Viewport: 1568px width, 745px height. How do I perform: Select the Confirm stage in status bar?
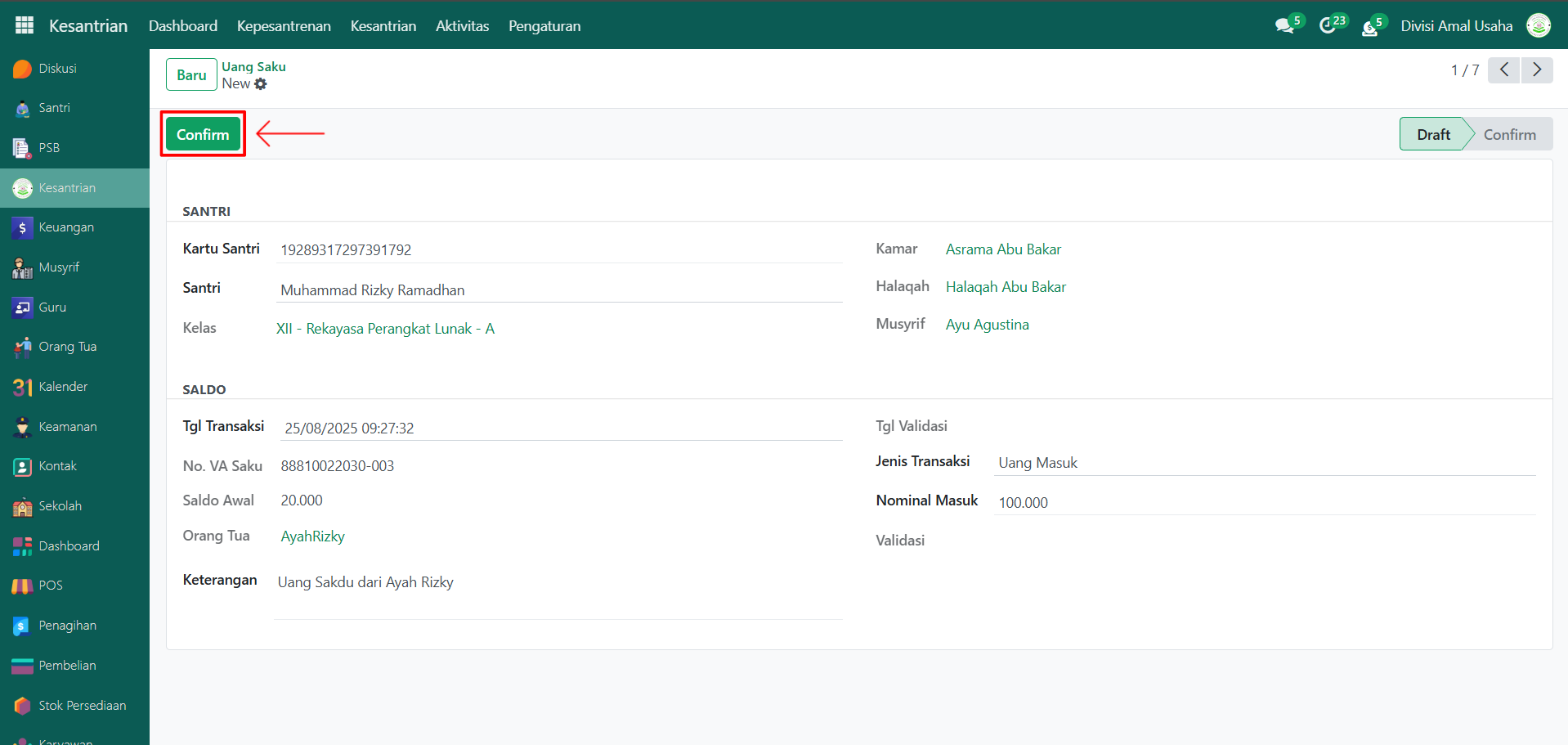pyautogui.click(x=1509, y=135)
